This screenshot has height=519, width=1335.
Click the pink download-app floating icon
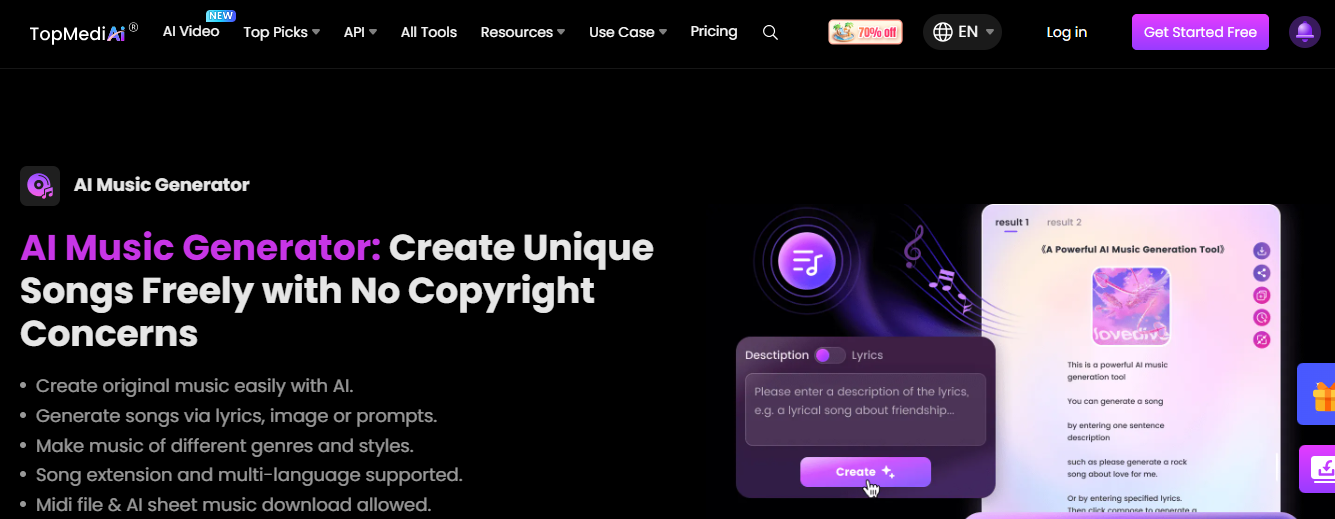pos(1318,469)
